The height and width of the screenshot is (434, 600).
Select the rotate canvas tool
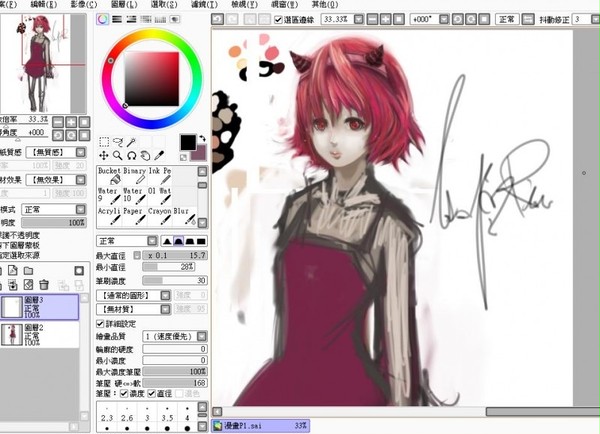132,155
